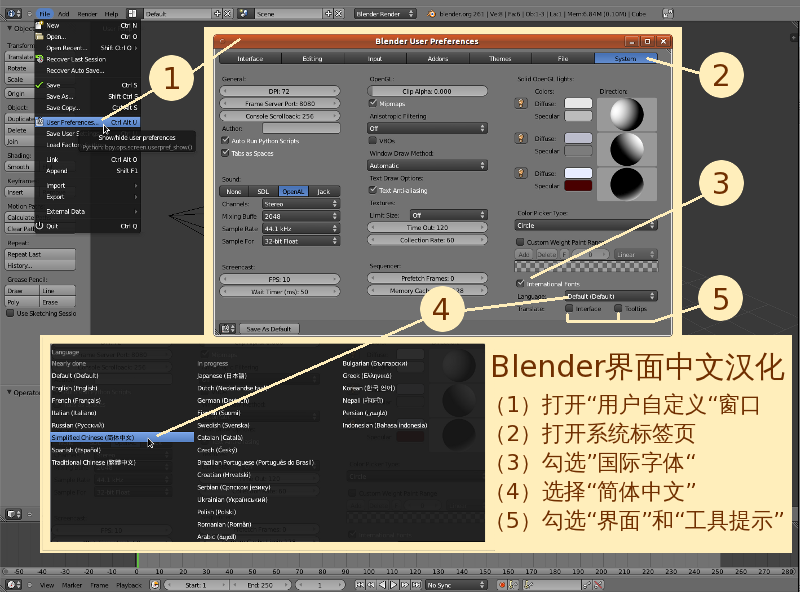Screen dimensions: 800x592
Task: Click the Repeat Last button
Action: point(40,254)
